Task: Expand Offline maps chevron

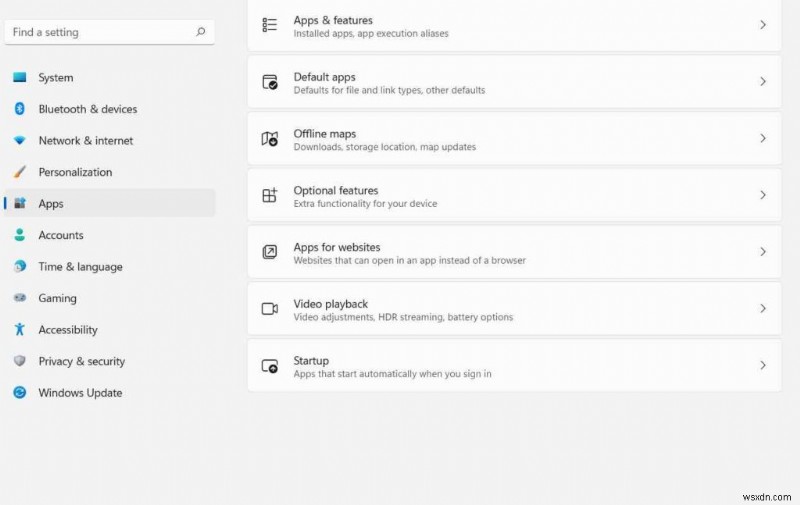Action: click(x=763, y=138)
